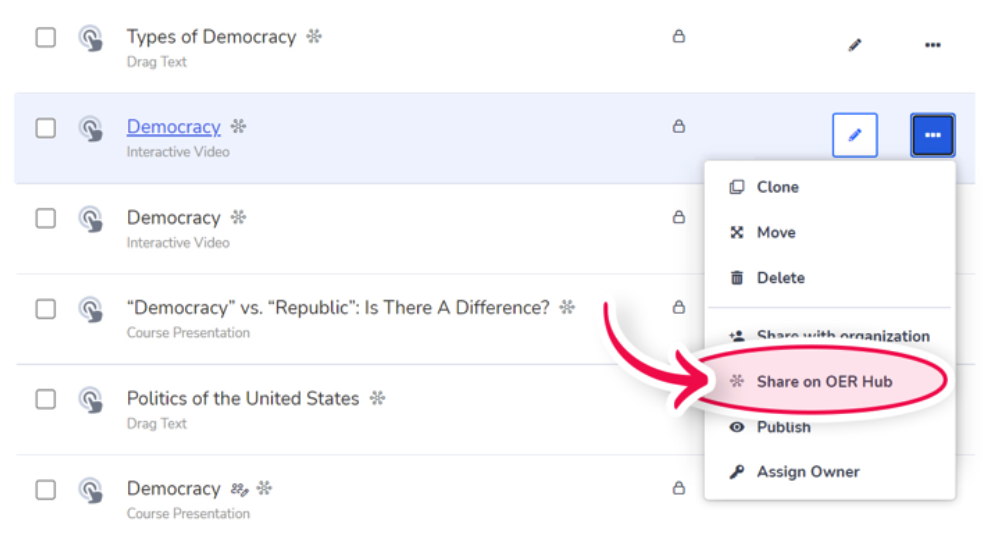Click lock icon on Democracy Course Presentation row
The width and height of the screenshot is (983, 547).
click(679, 488)
